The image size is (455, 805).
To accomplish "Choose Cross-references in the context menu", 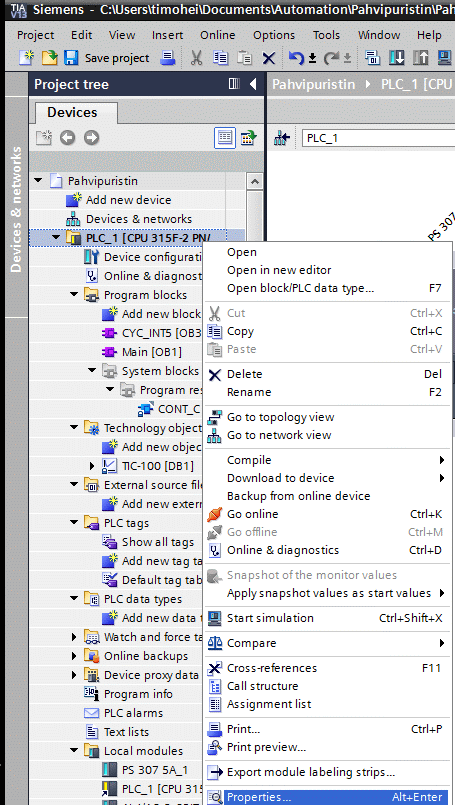I will pos(325,668).
